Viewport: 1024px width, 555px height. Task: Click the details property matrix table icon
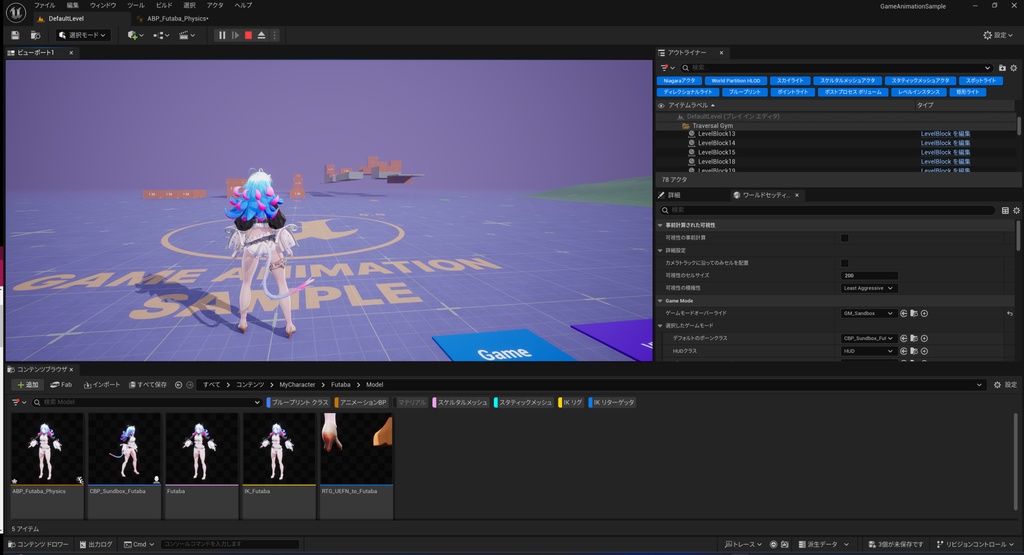coord(1005,210)
